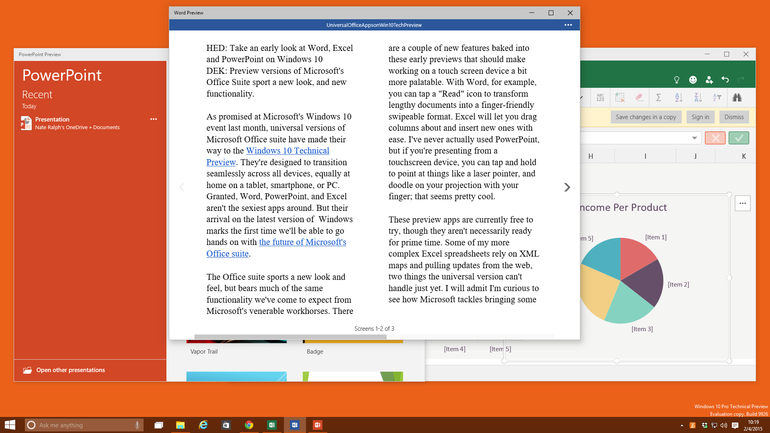
Task: Click the Word reading view horizontal scrollbar
Action: [x=290, y=336]
